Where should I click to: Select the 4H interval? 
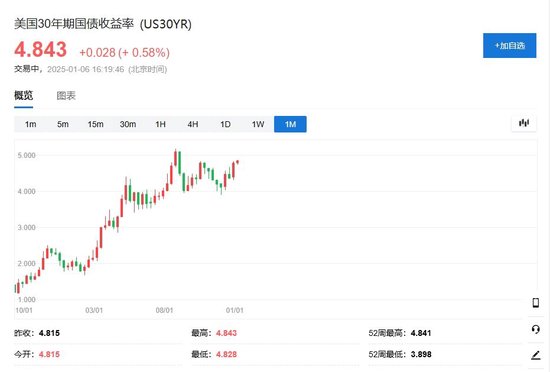193,124
